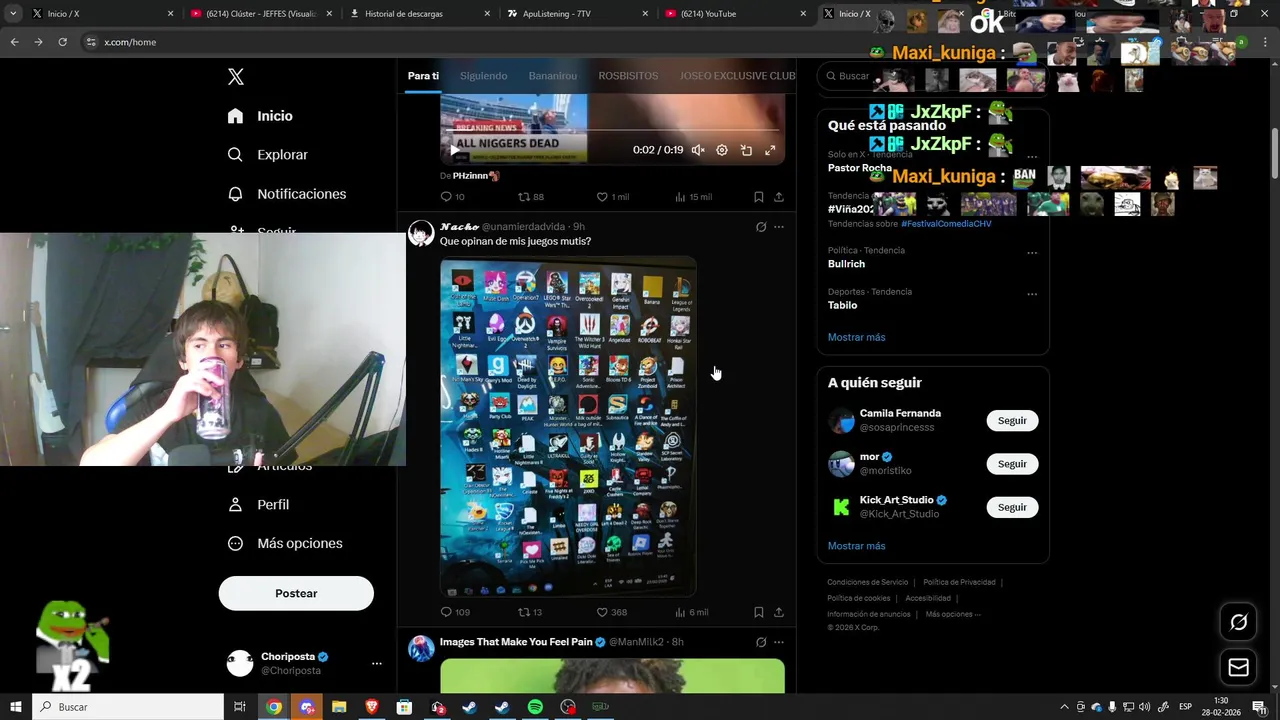Open Brave browser from the taskbar
Screen dimensions: 1280x720
pyautogui.click(x=372, y=707)
